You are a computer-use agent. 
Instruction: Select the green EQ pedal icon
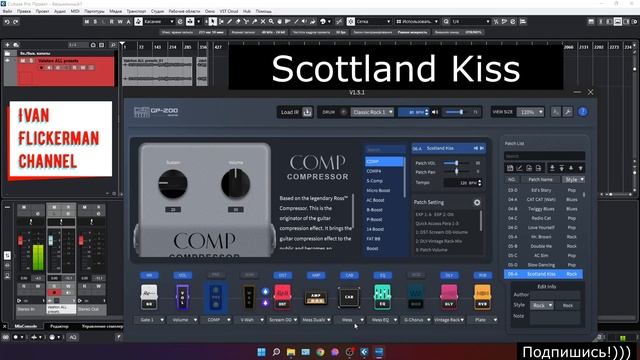tap(382, 297)
